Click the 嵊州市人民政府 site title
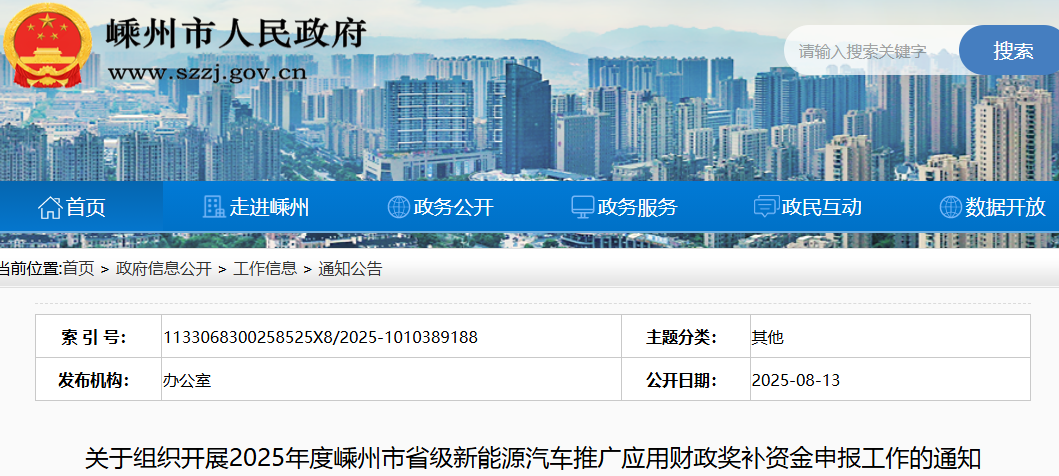 (x=236, y=34)
